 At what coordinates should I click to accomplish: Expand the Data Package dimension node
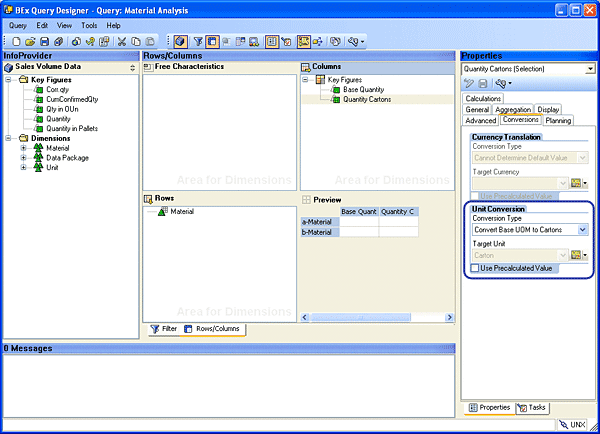pos(23,158)
